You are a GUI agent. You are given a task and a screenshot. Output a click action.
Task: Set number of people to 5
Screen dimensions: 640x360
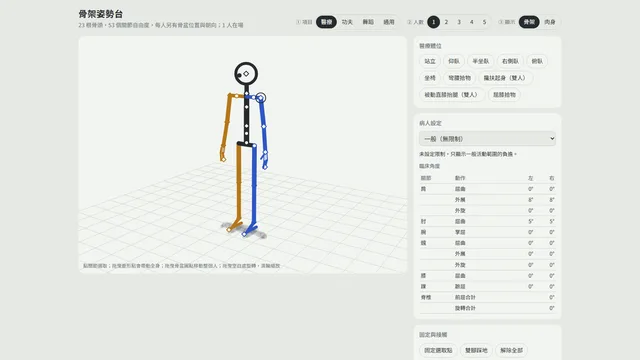[484, 22]
